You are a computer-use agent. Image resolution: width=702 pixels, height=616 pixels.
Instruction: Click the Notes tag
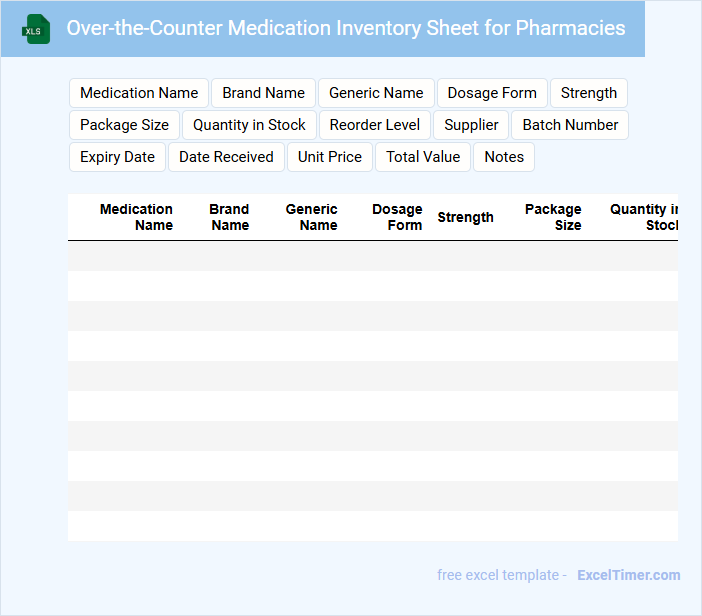pos(504,157)
